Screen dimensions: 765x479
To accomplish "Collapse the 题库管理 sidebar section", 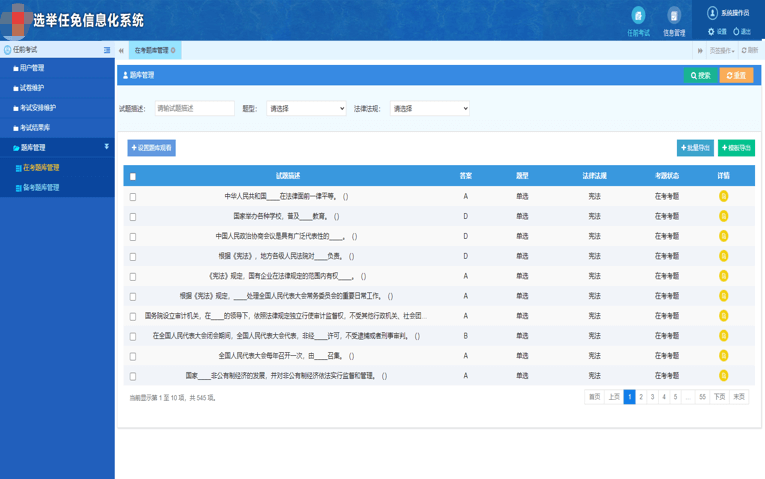I will click(57, 147).
